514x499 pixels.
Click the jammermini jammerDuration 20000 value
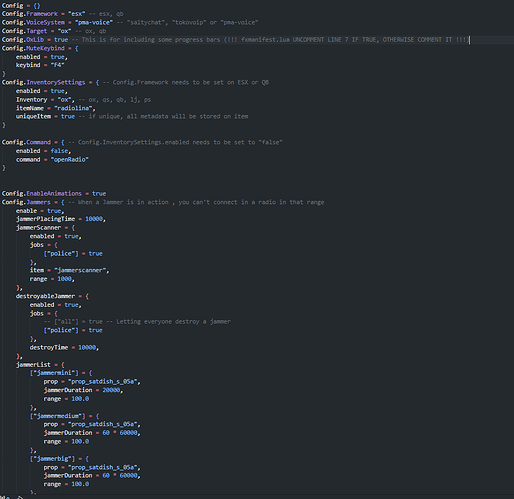pos(111,390)
